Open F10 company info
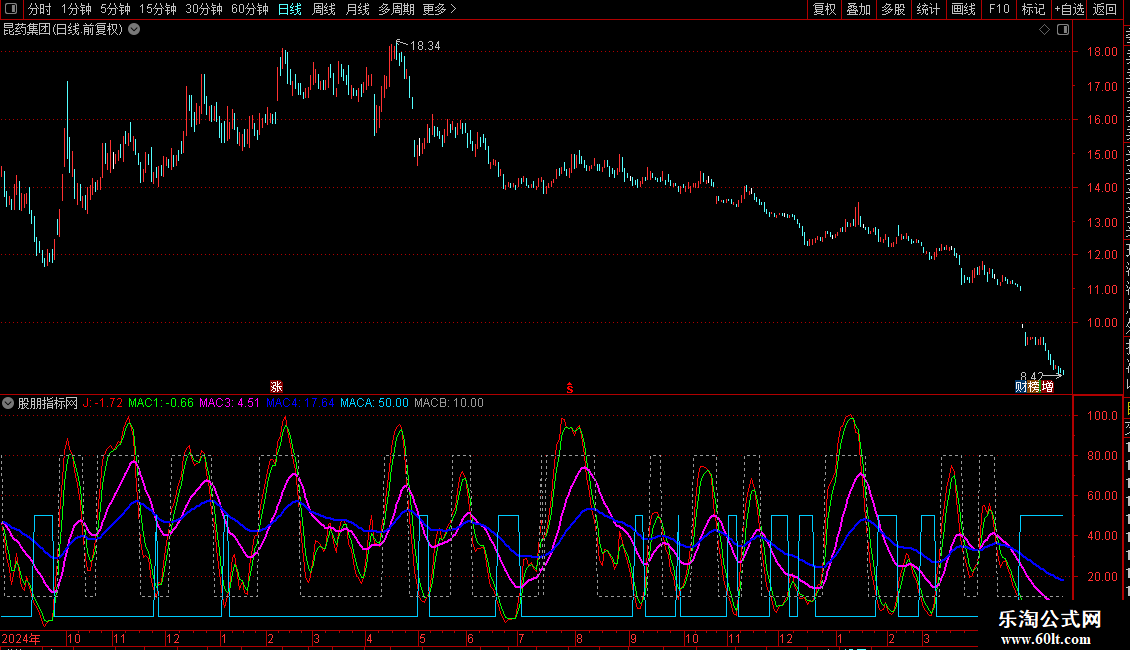Screen dimensions: 1130x650 [x=999, y=9]
